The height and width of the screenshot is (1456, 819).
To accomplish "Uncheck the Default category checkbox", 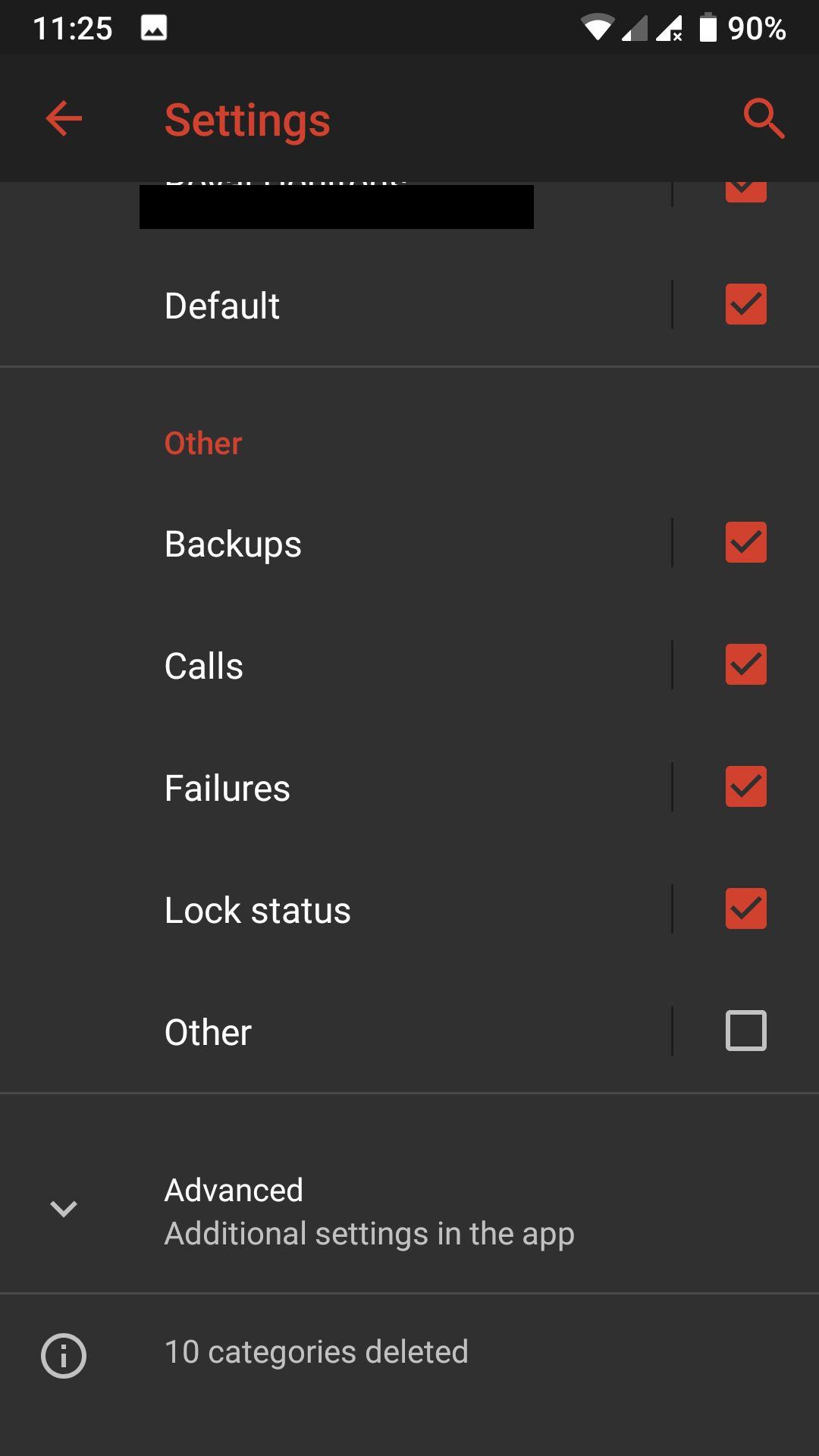I will point(745,304).
